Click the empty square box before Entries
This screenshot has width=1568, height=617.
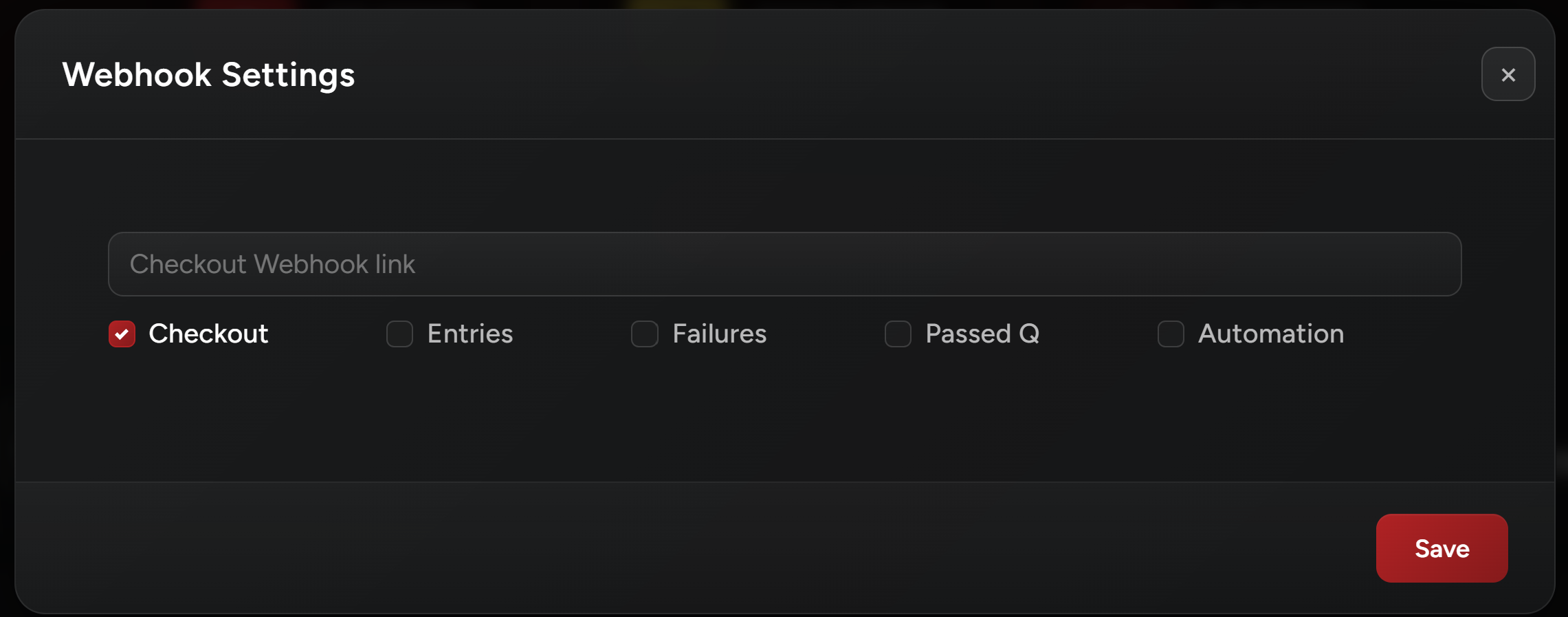click(x=399, y=334)
